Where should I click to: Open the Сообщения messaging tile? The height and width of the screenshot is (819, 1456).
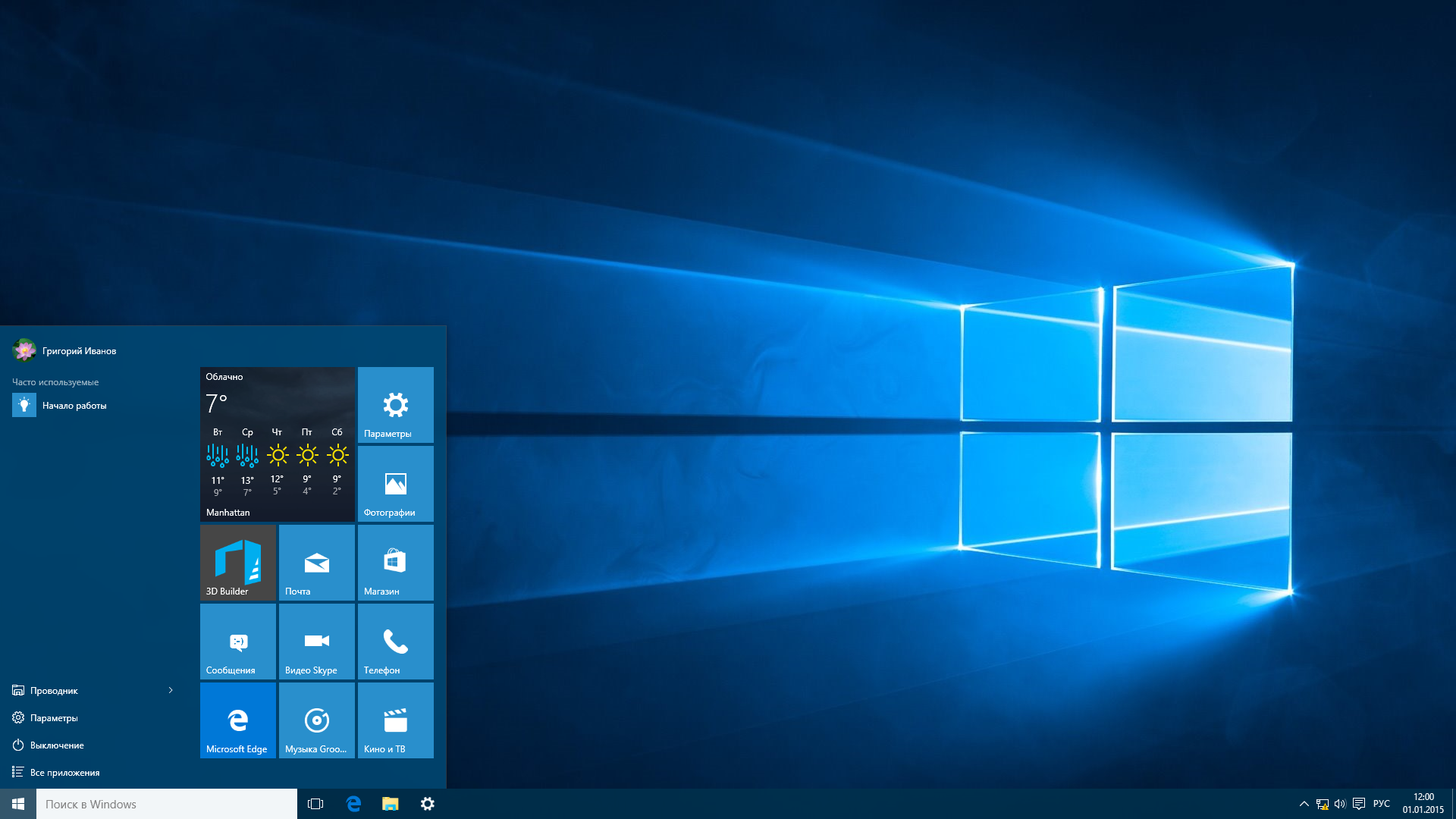(x=238, y=642)
